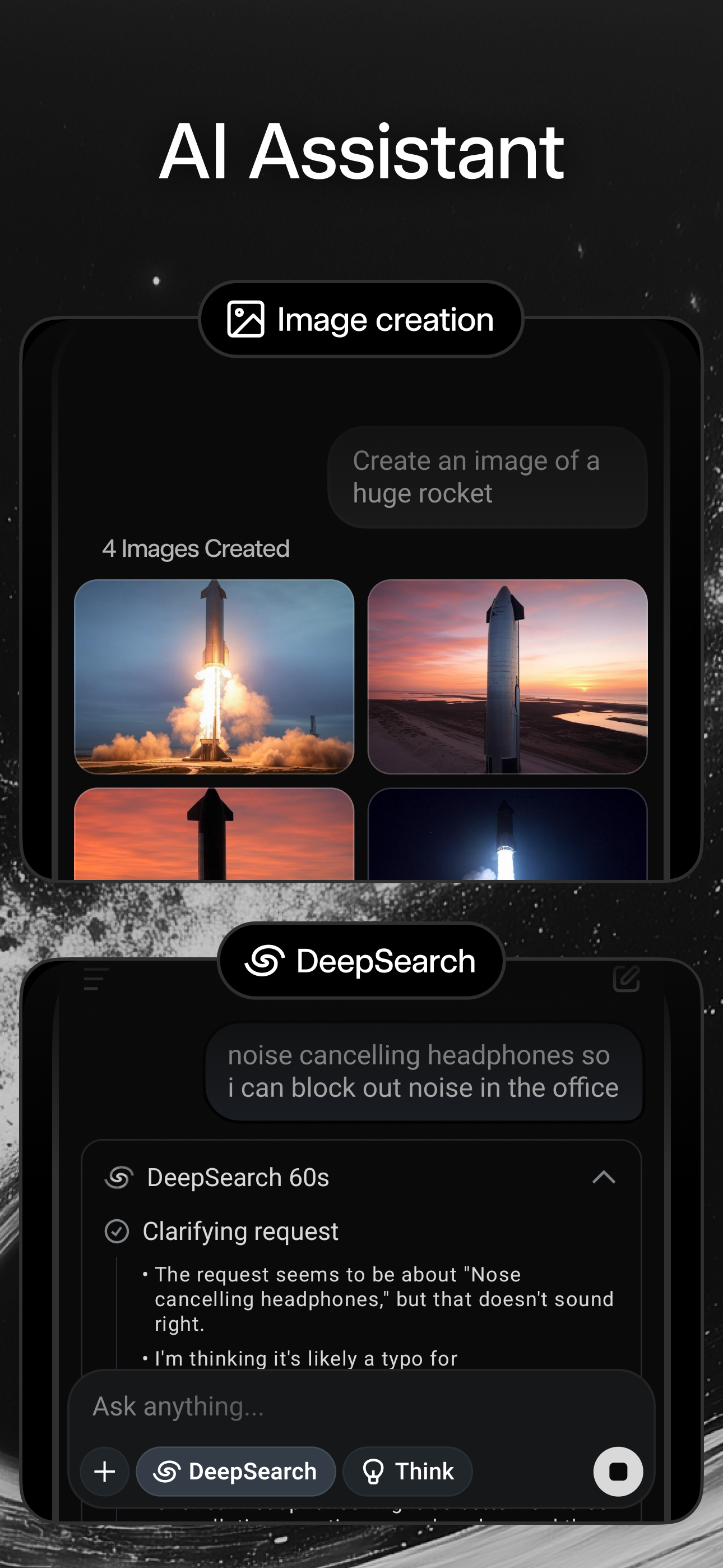723x1568 pixels.
Task: Tap the picture icon in Image creation badge
Action: (x=246, y=319)
